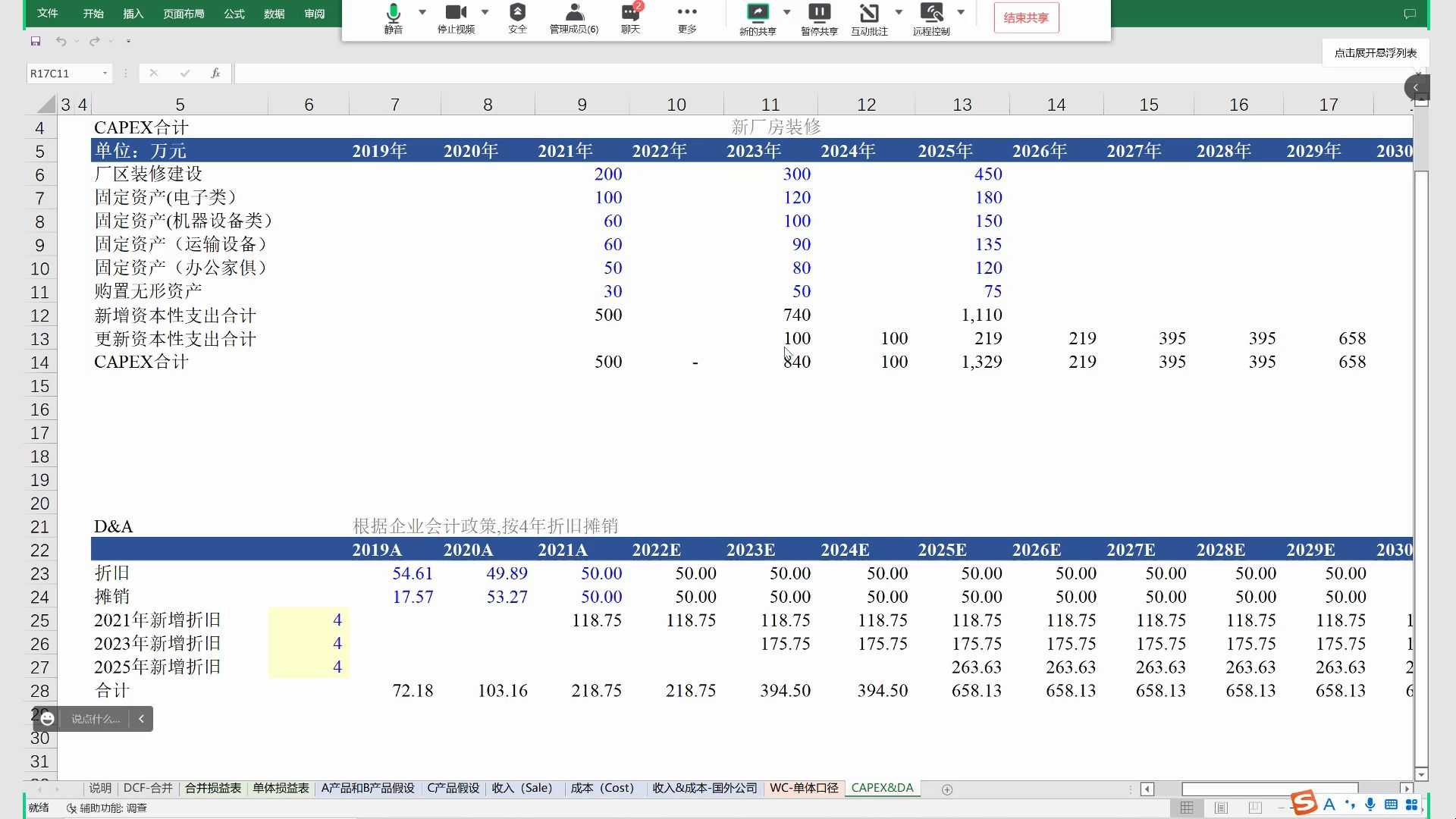This screenshot has height=819, width=1456.
Task: Select the yellow cell for 2021年新增折旧
Action: (309, 620)
